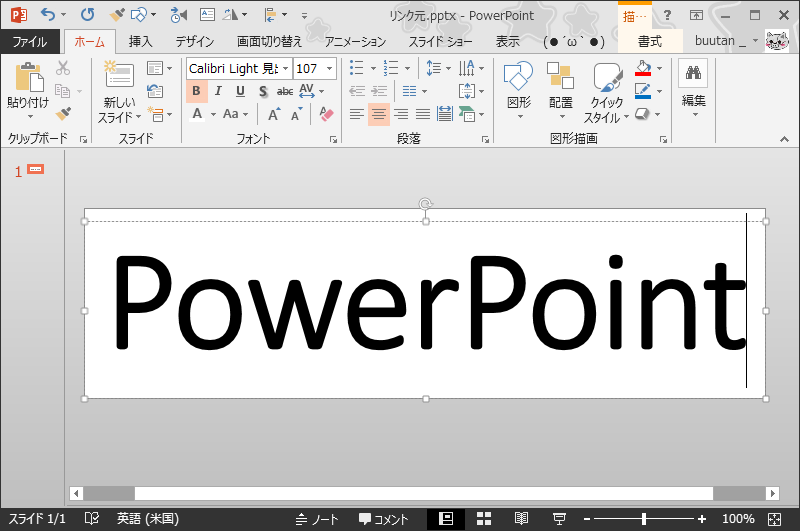
Task: Click the Quick Styles icon
Action: coord(607,77)
